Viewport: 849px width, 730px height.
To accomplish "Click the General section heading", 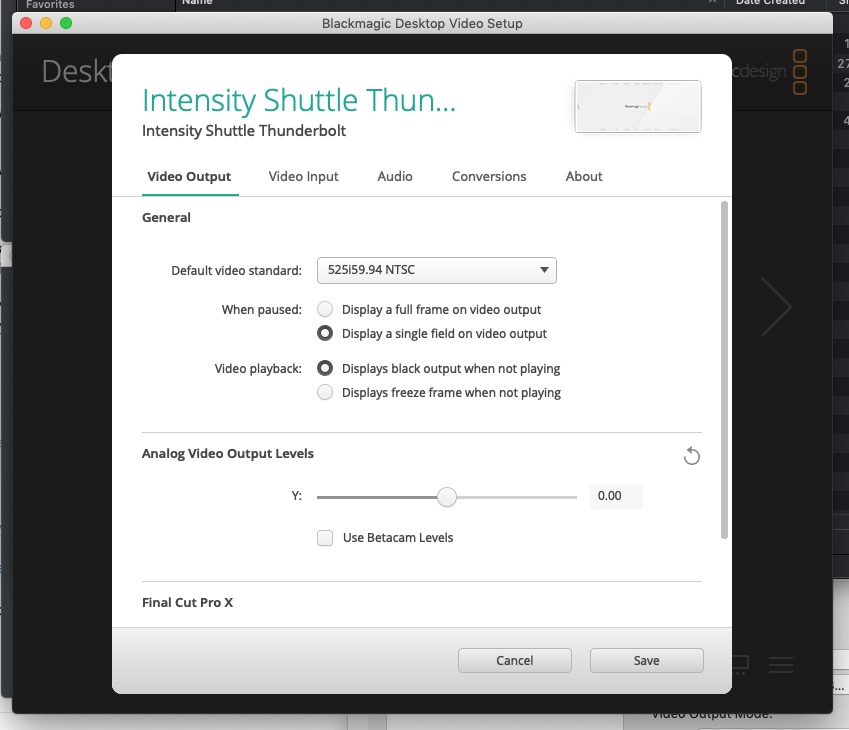I will click(x=166, y=218).
